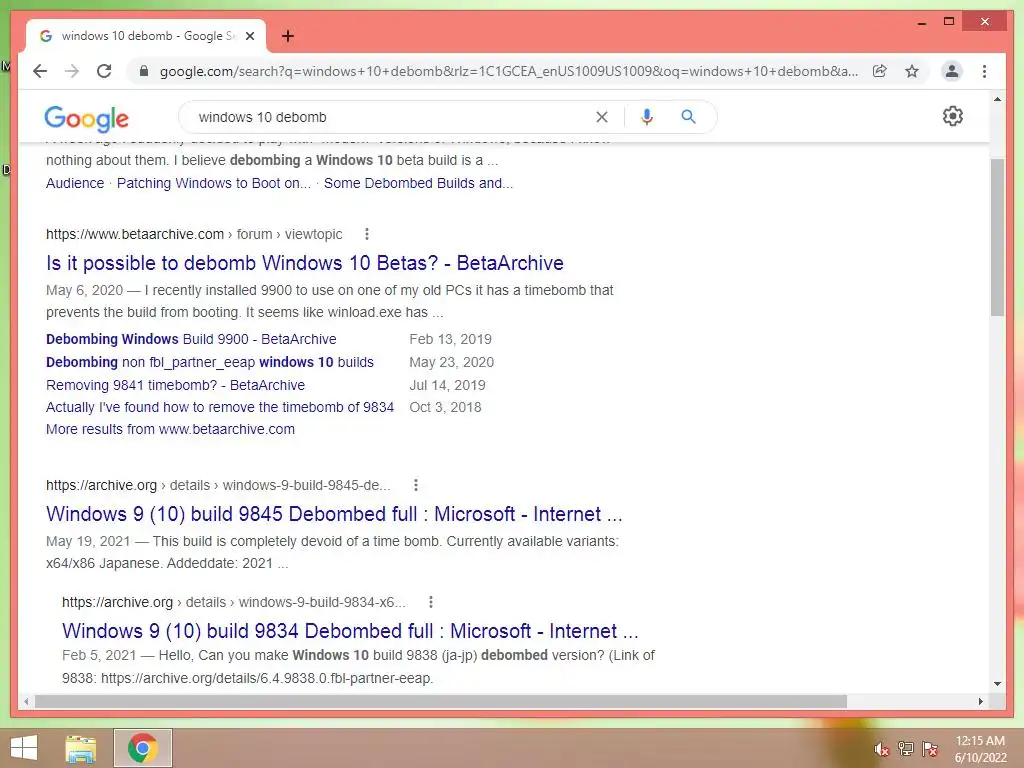The width and height of the screenshot is (1024, 768).
Task: Click the Oct 3, 2018 date
Action: tap(445, 408)
